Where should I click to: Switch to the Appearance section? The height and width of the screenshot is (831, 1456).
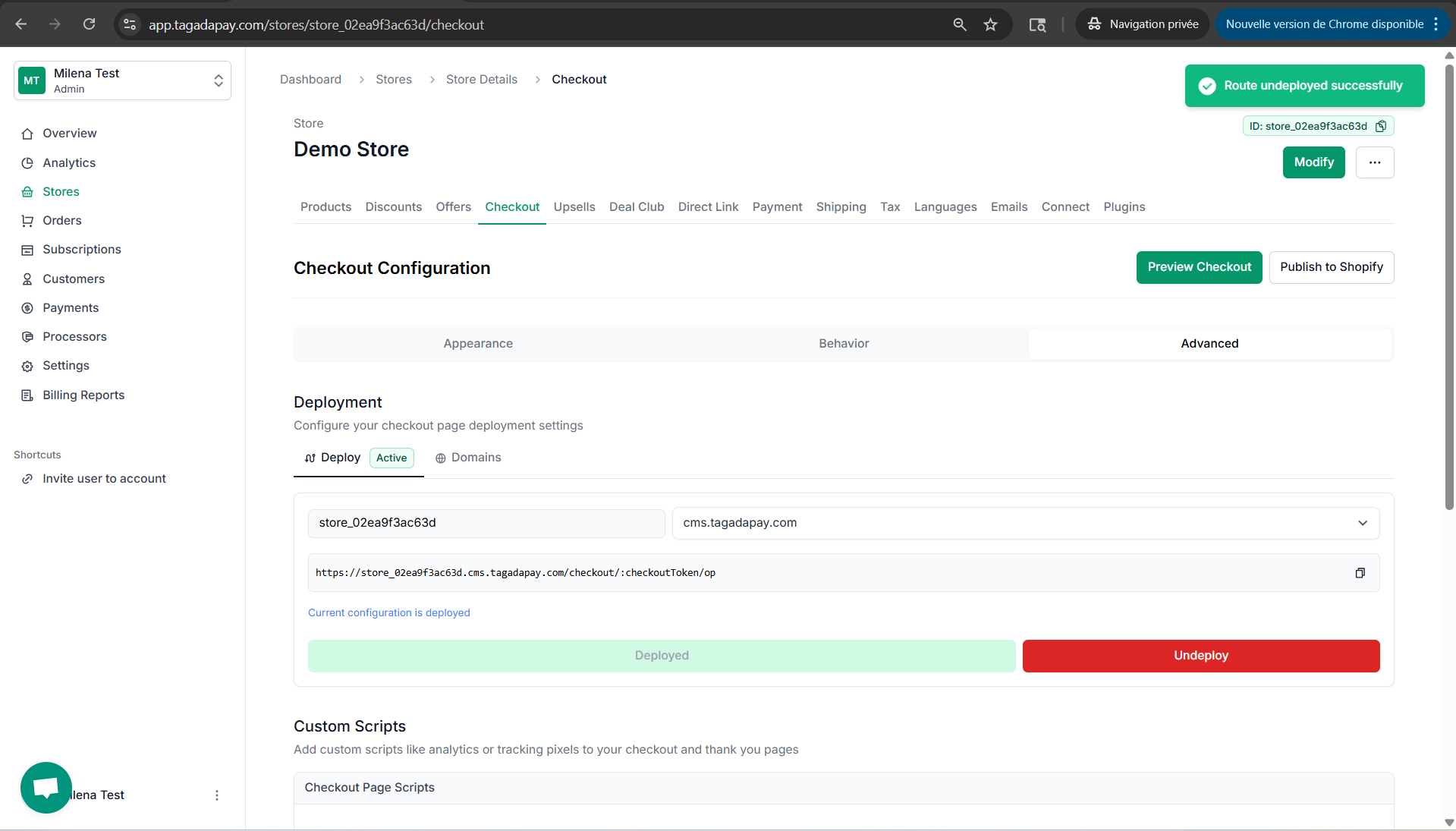(x=478, y=344)
